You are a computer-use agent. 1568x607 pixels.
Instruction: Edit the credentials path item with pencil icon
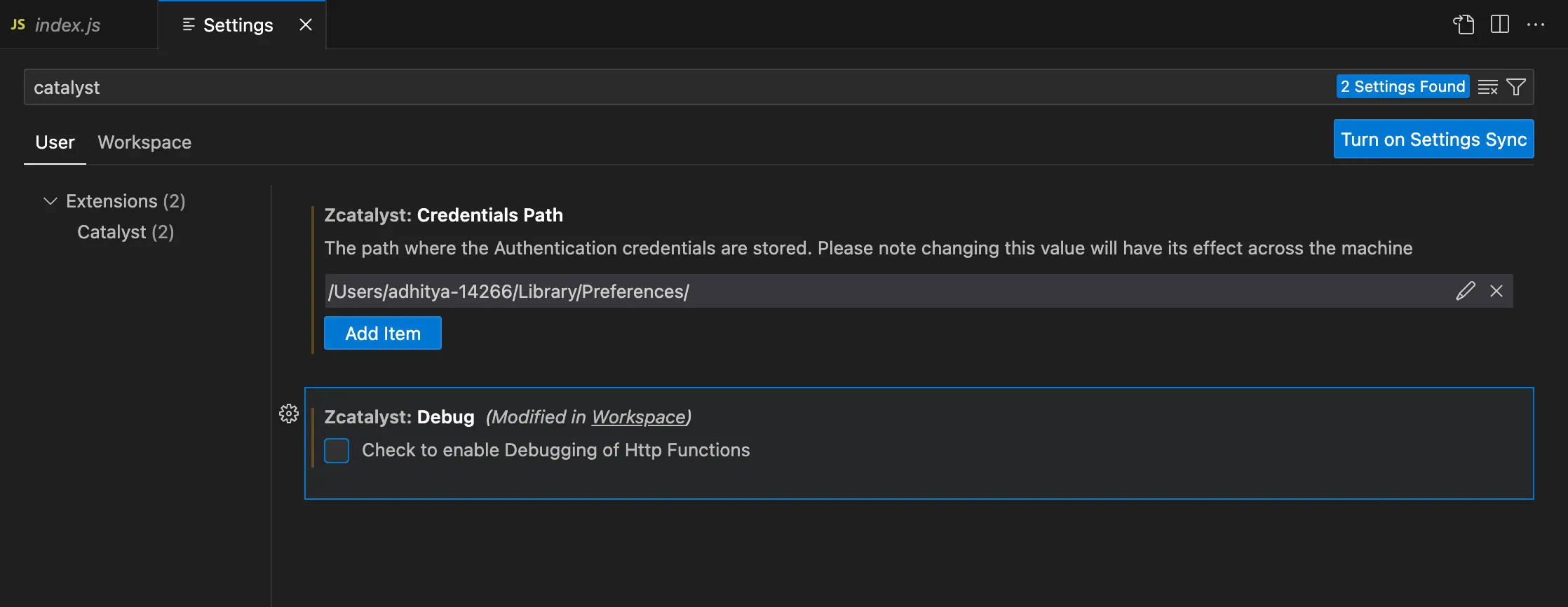[1466, 291]
